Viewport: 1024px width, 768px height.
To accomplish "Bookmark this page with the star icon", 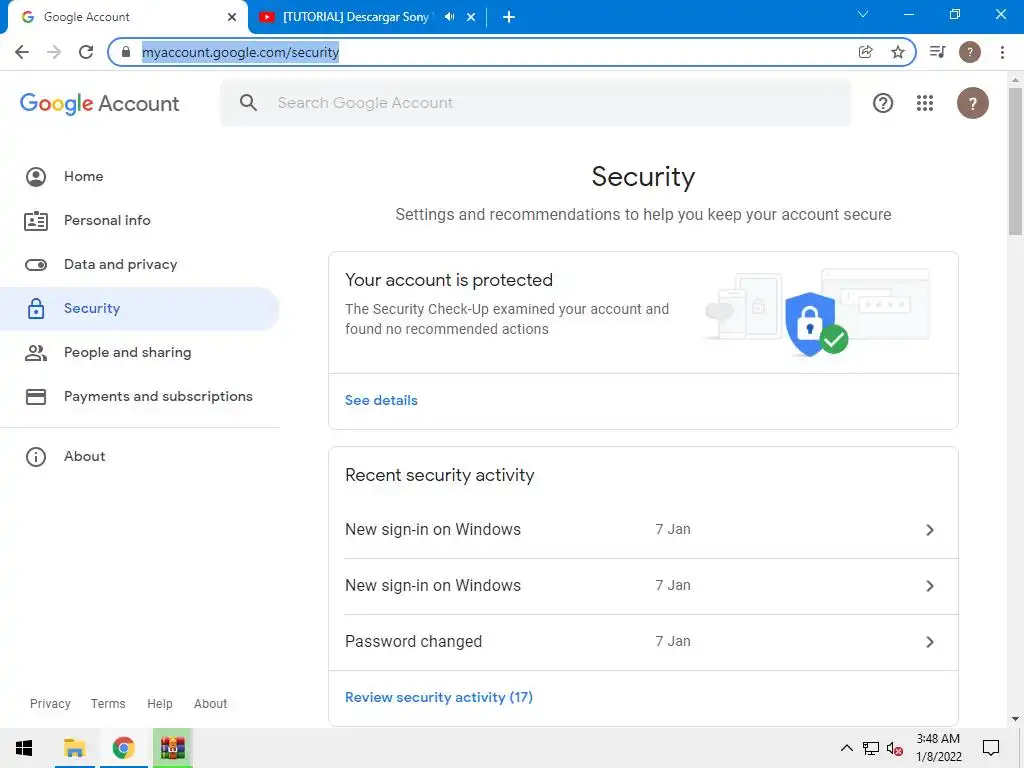I will 898,52.
